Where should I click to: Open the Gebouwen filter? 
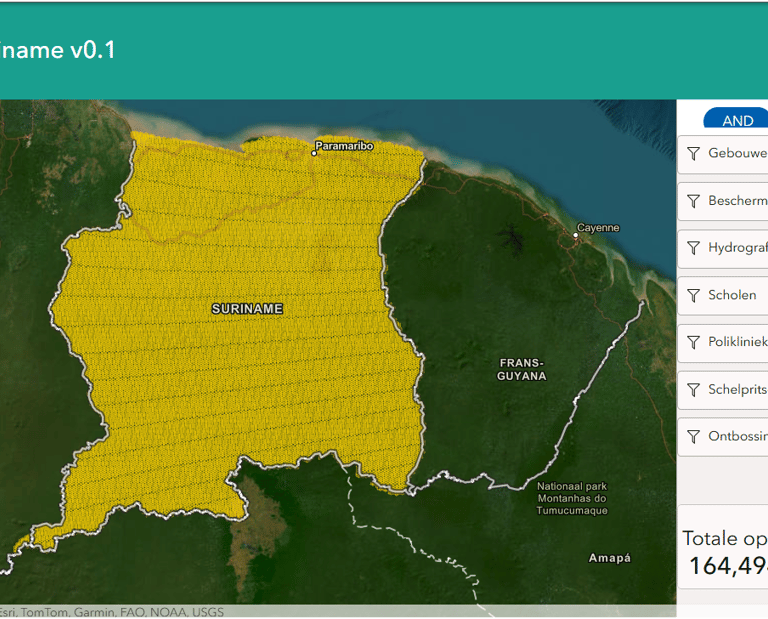(x=723, y=154)
